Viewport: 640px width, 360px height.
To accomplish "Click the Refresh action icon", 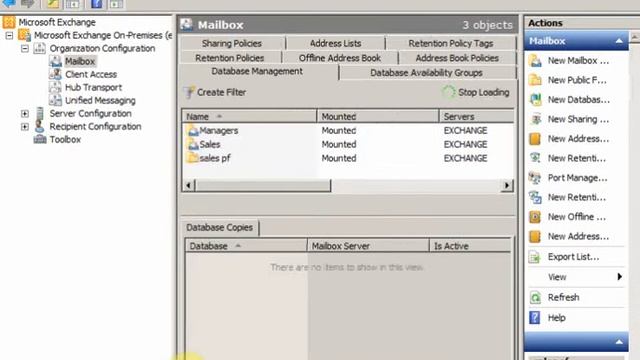I will coord(535,297).
